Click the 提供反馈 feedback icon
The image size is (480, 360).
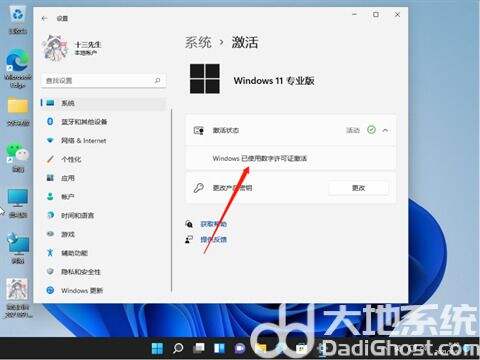tap(189, 239)
